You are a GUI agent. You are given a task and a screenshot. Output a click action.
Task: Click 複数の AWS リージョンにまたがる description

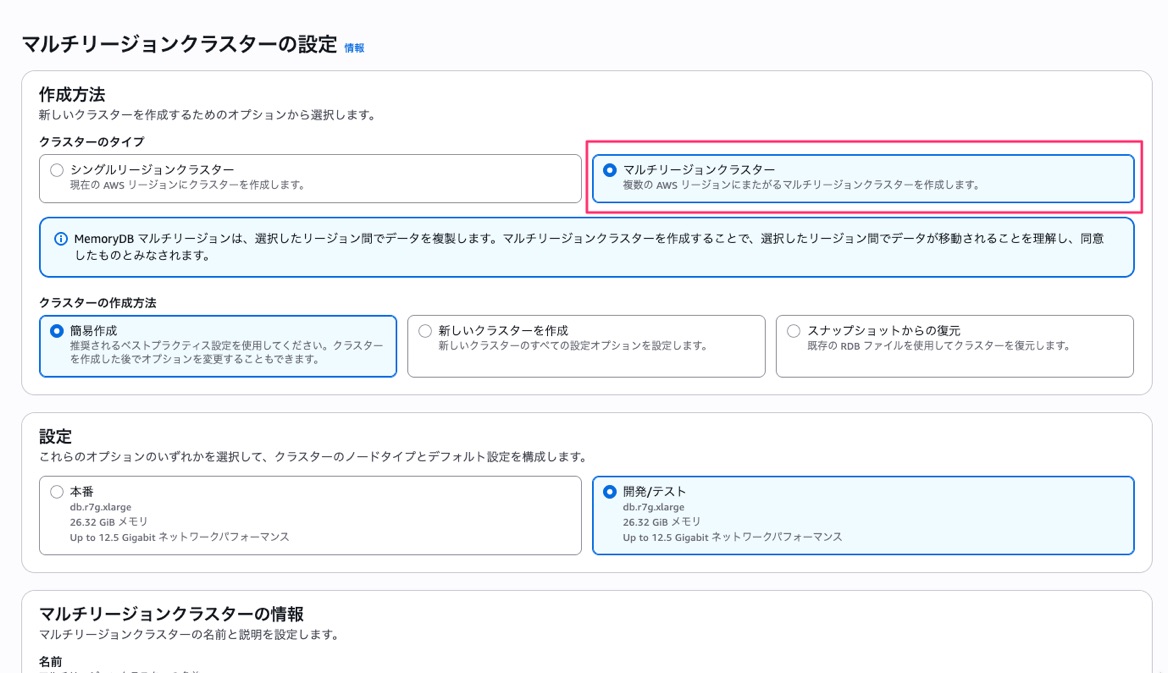coord(803,185)
